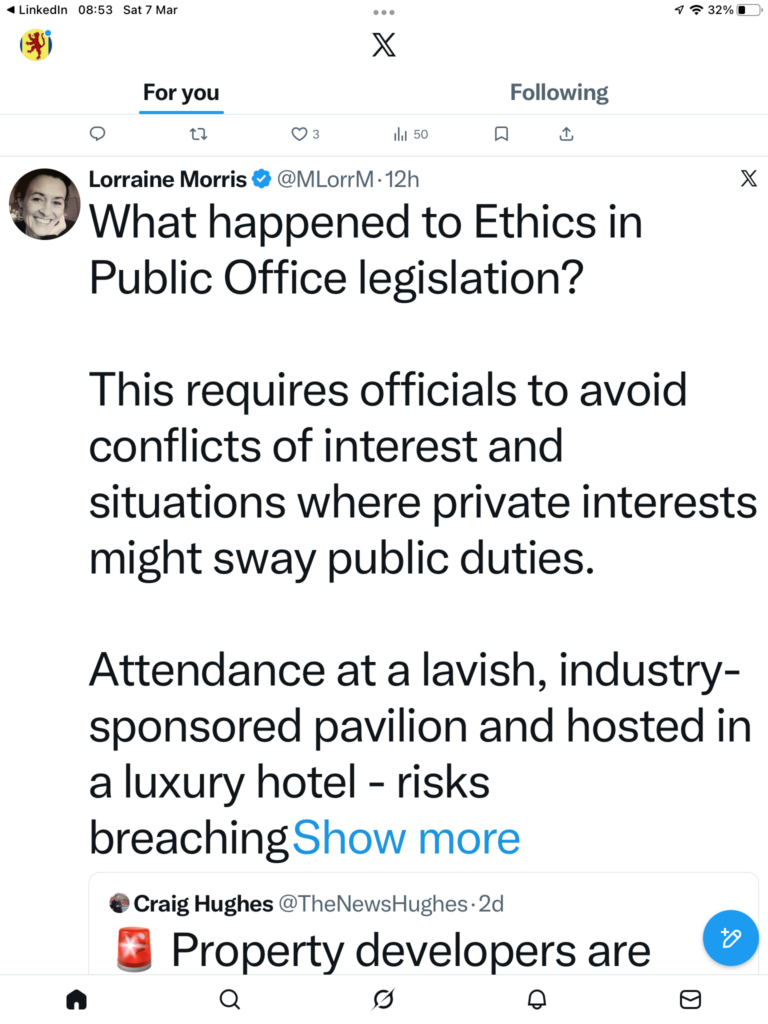The image size is (768, 1024).
Task: Bookmark the top post
Action: [502, 134]
